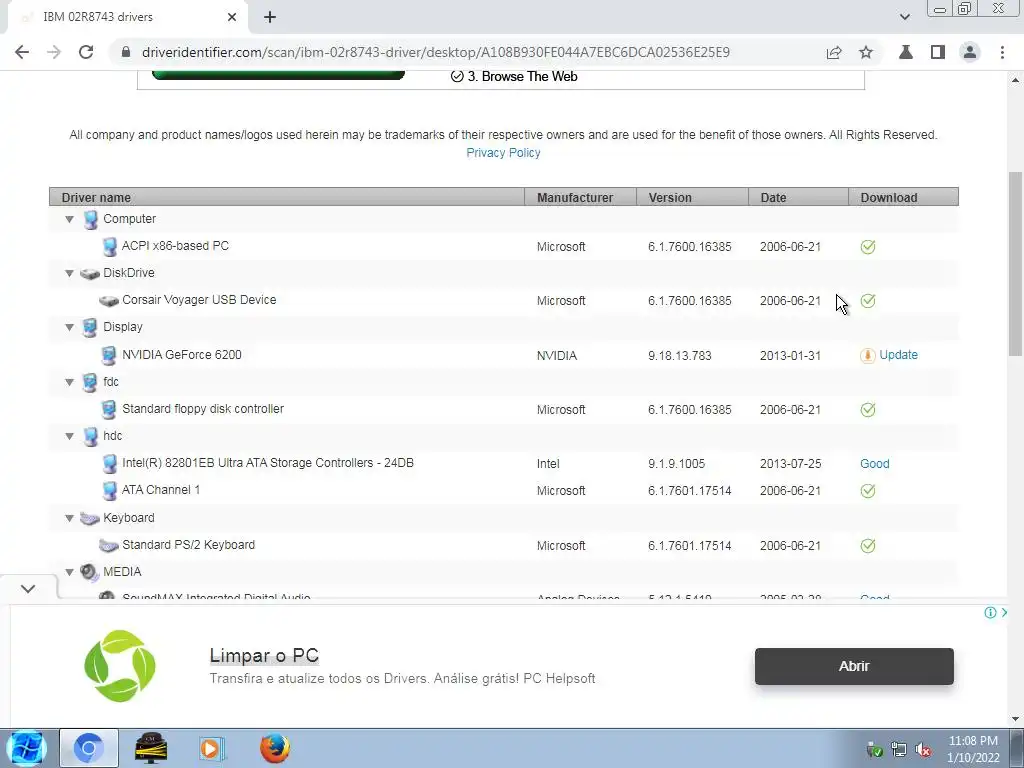The height and width of the screenshot is (768, 1024).
Task: Click the MEDIA category speaker icon
Action: (89, 573)
